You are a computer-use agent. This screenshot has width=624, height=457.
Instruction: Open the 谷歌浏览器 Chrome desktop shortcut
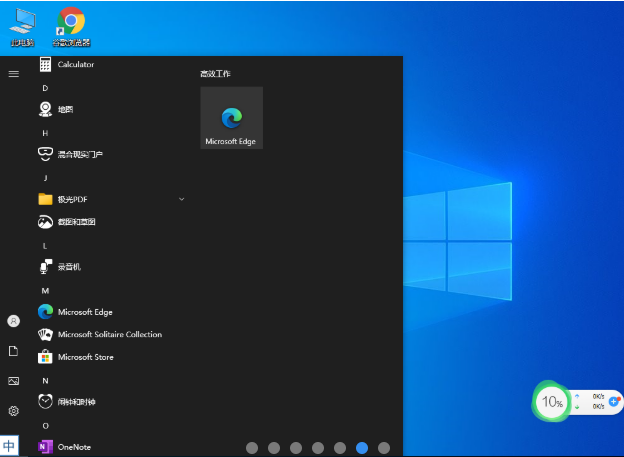coord(71,27)
